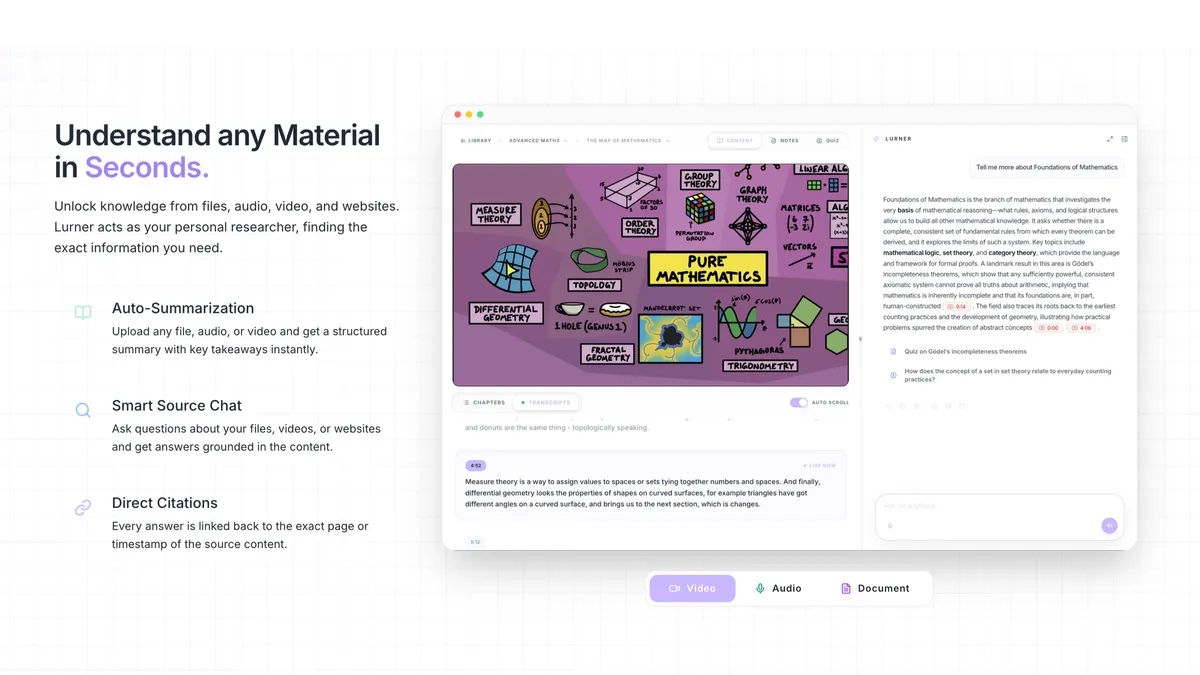This screenshot has height=675, width=1200.
Task: Select the Chapters tab
Action: pos(484,402)
